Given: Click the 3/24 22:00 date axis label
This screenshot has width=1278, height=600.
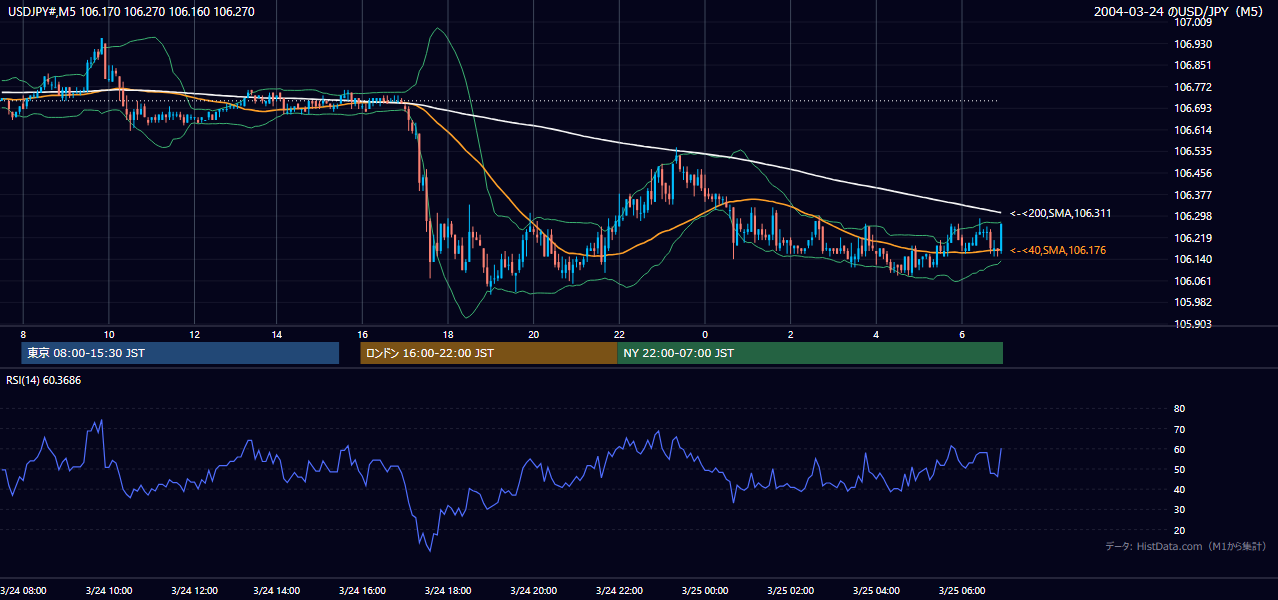Looking at the screenshot, I should point(620,590).
